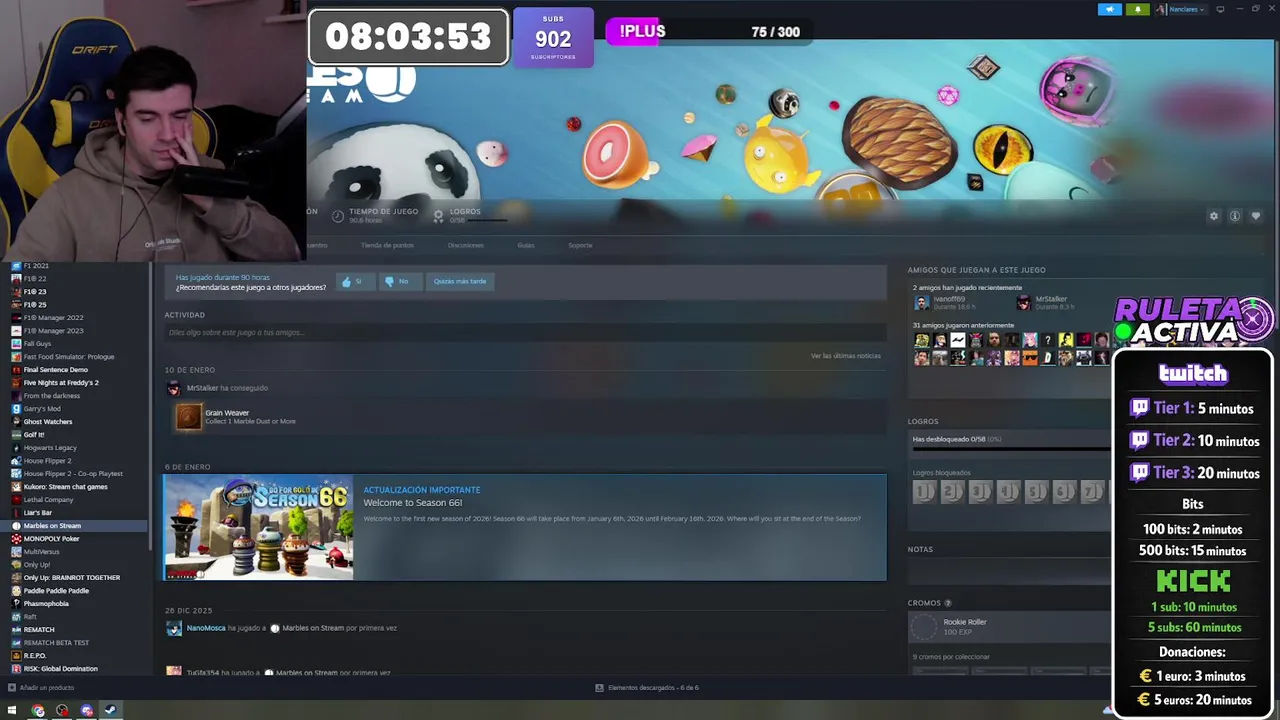This screenshot has width=1280, height=720.
Task: Select Only Up: BRAINROT TOGETHER
Action: 72,578
